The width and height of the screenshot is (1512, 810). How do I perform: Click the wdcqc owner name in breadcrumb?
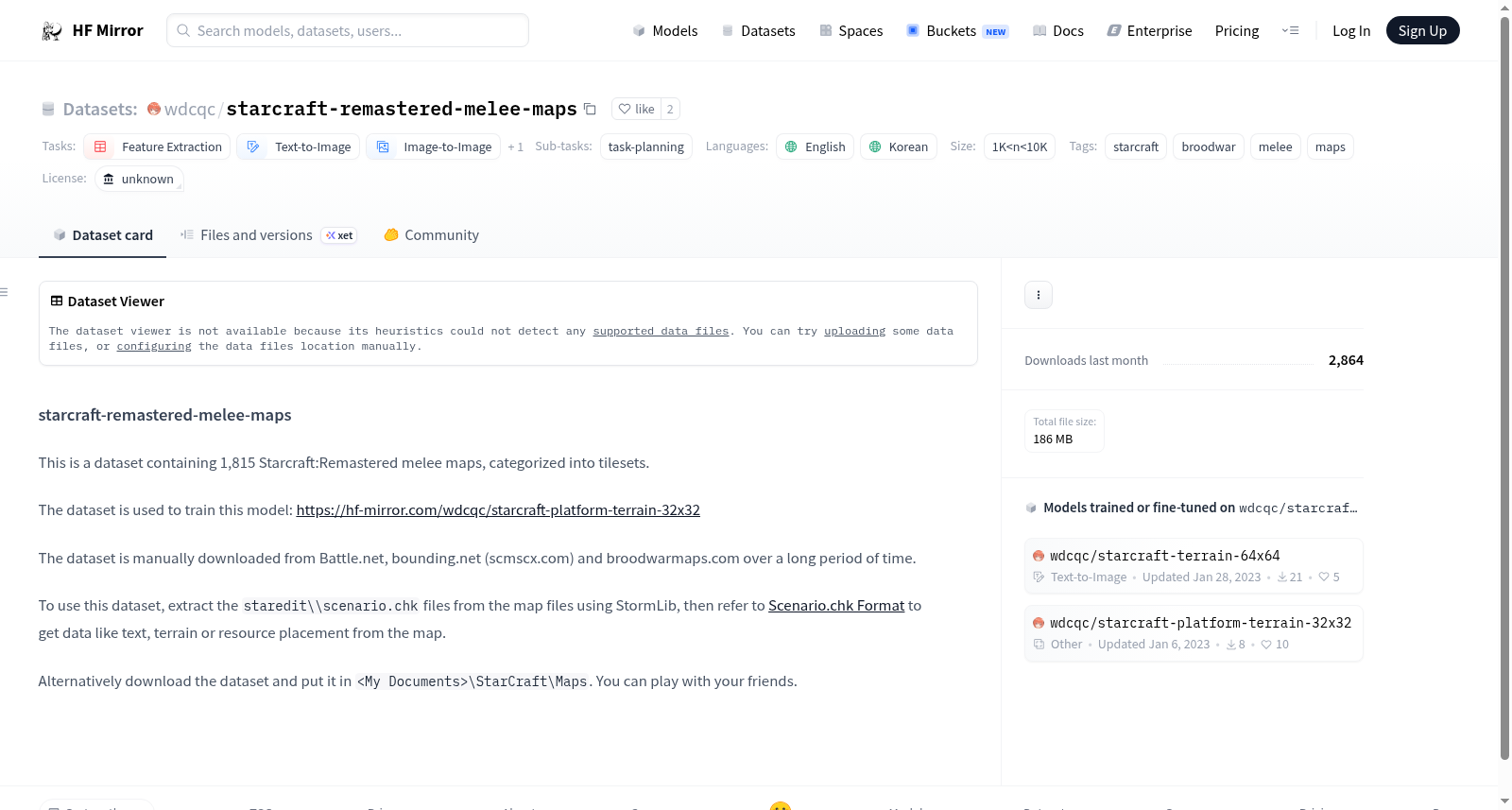(x=190, y=109)
